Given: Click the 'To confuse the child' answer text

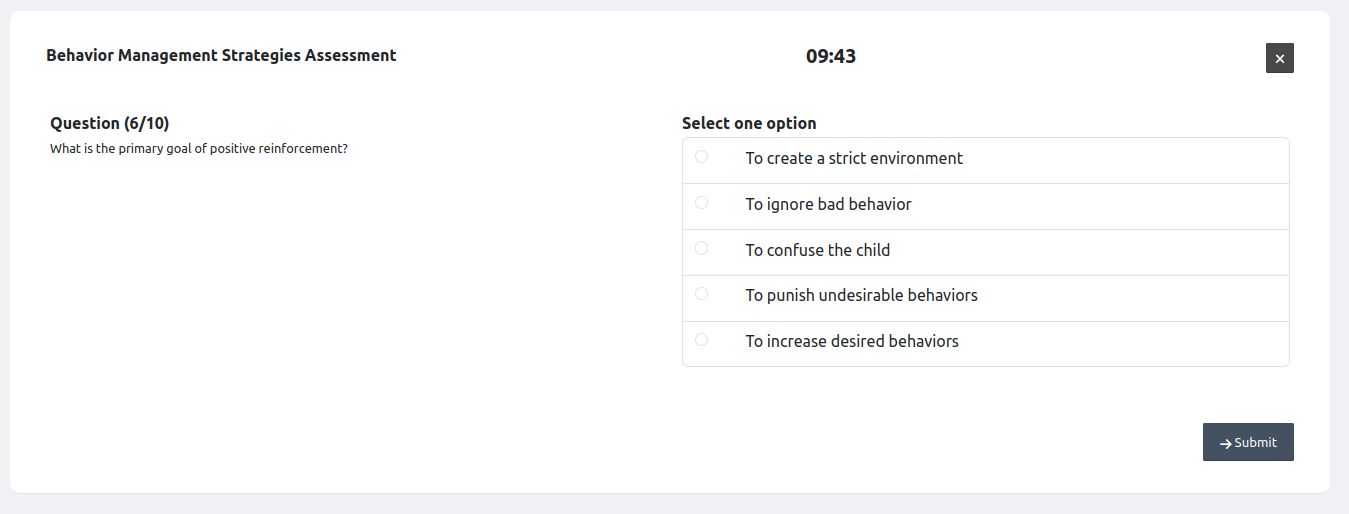Looking at the screenshot, I should tap(817, 250).
